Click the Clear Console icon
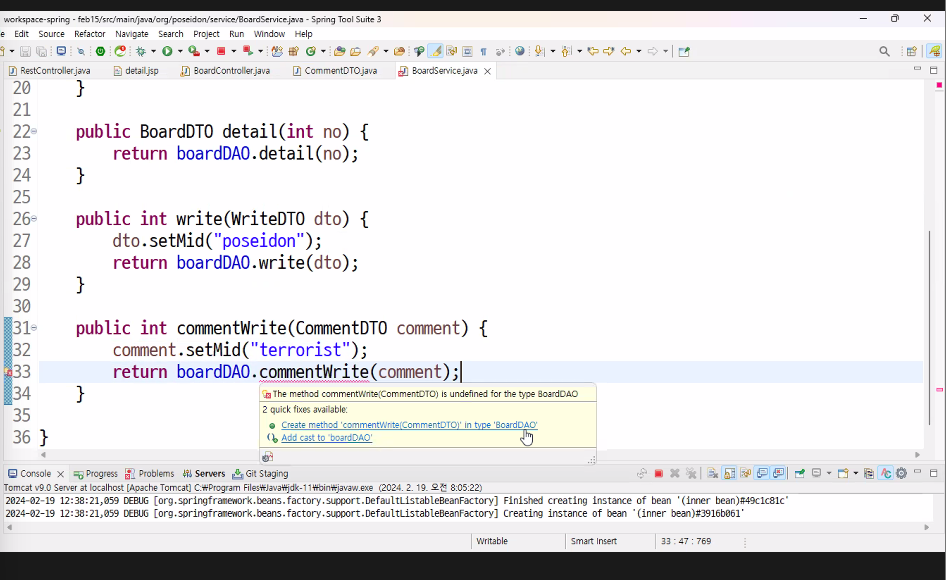This screenshot has width=946, height=580. (x=713, y=474)
